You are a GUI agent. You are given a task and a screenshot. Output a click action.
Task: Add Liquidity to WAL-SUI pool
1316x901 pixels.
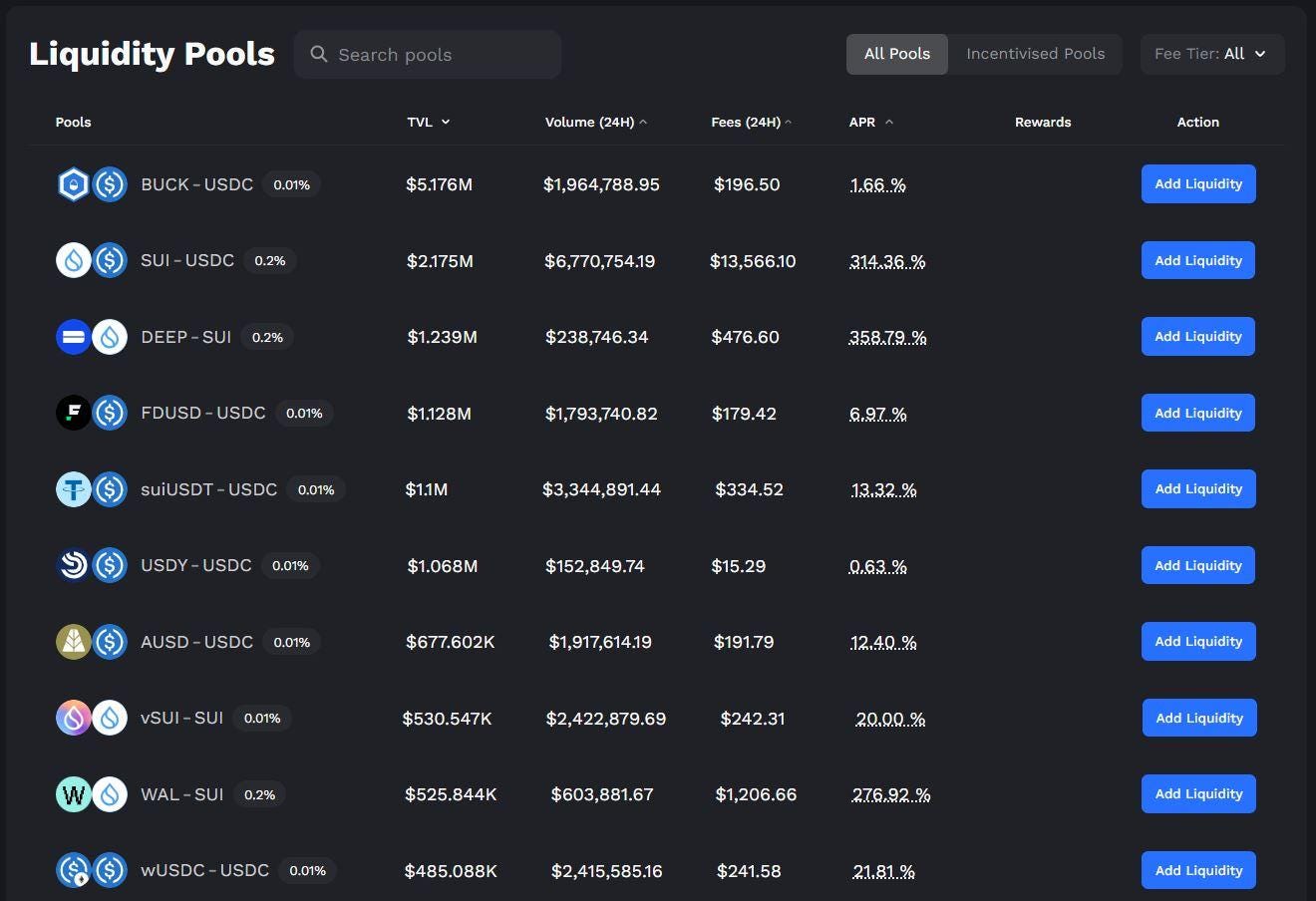(1198, 794)
